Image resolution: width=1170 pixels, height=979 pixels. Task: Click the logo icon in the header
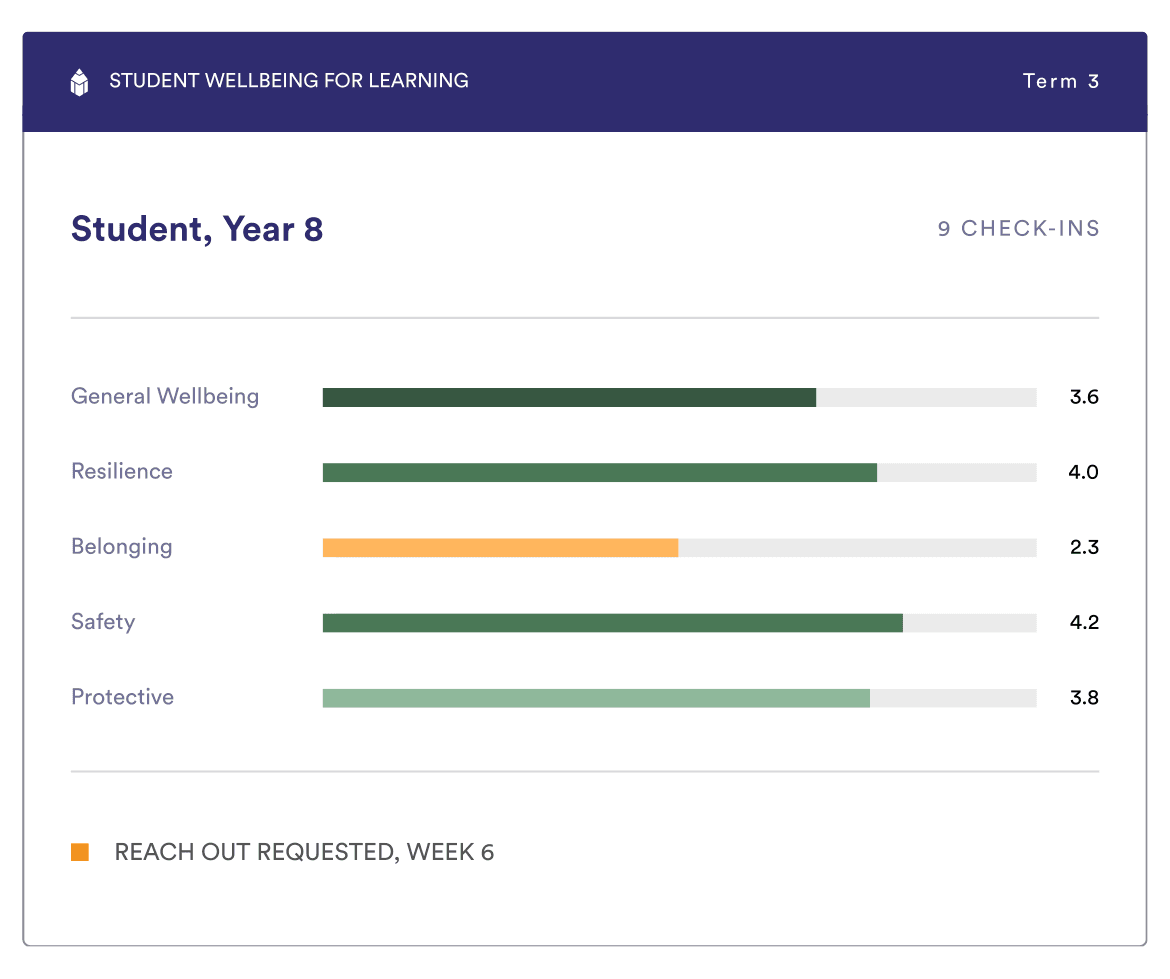click(x=79, y=82)
